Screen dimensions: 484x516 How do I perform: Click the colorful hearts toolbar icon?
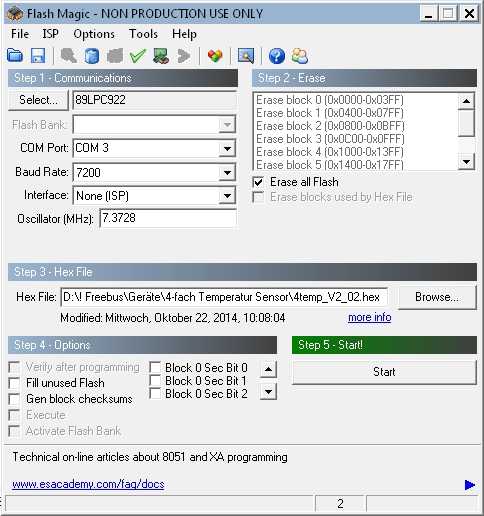point(215,55)
